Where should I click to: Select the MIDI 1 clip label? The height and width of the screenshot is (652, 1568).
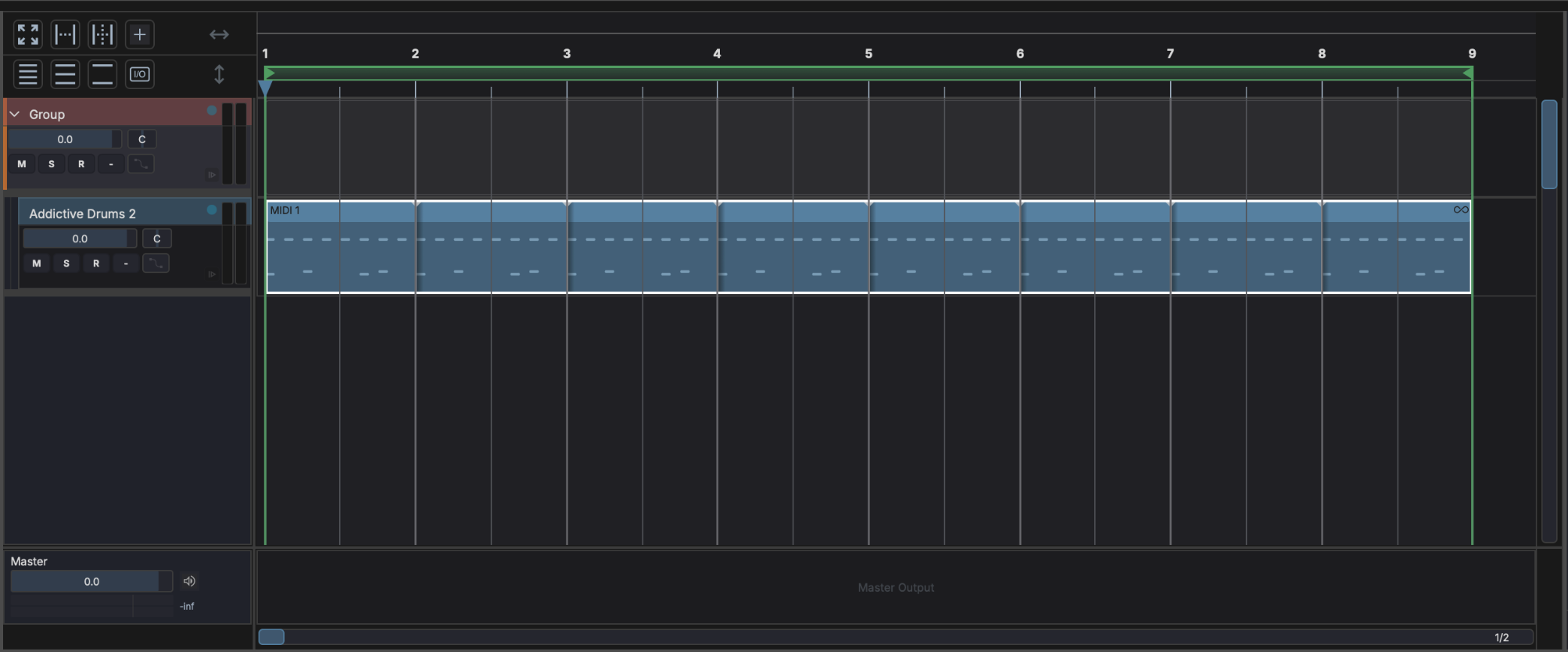285,210
